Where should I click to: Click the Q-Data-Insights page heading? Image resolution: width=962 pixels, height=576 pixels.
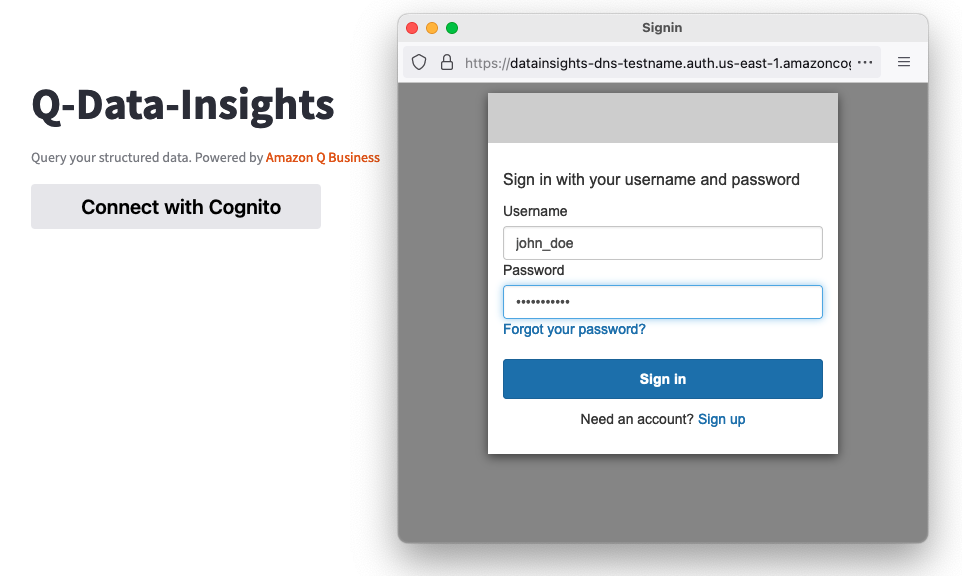click(x=183, y=104)
